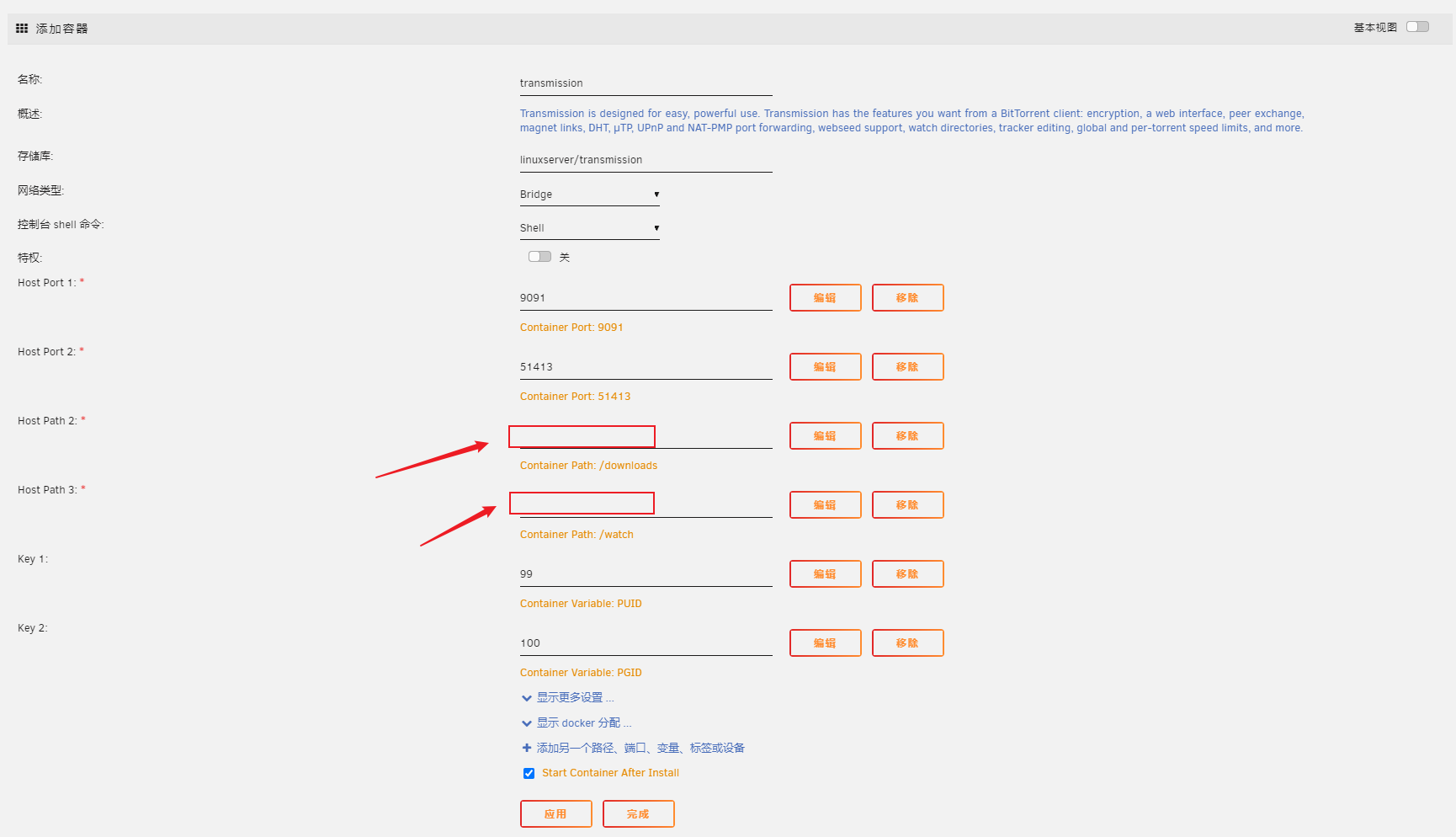
Task: Click the 名称 field containing transmission
Action: (646, 83)
